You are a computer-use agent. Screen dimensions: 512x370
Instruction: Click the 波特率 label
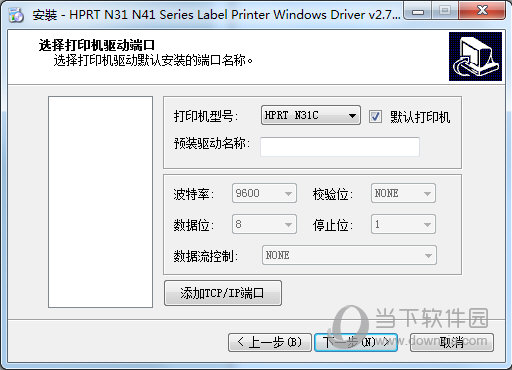click(x=194, y=194)
